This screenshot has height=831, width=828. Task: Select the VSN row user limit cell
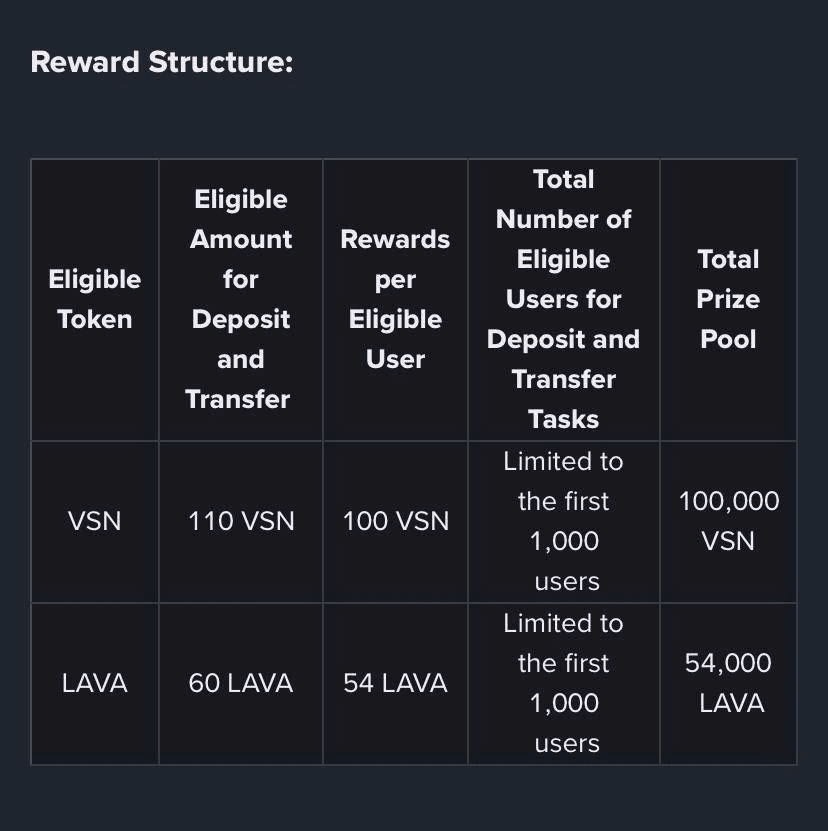pos(563,521)
